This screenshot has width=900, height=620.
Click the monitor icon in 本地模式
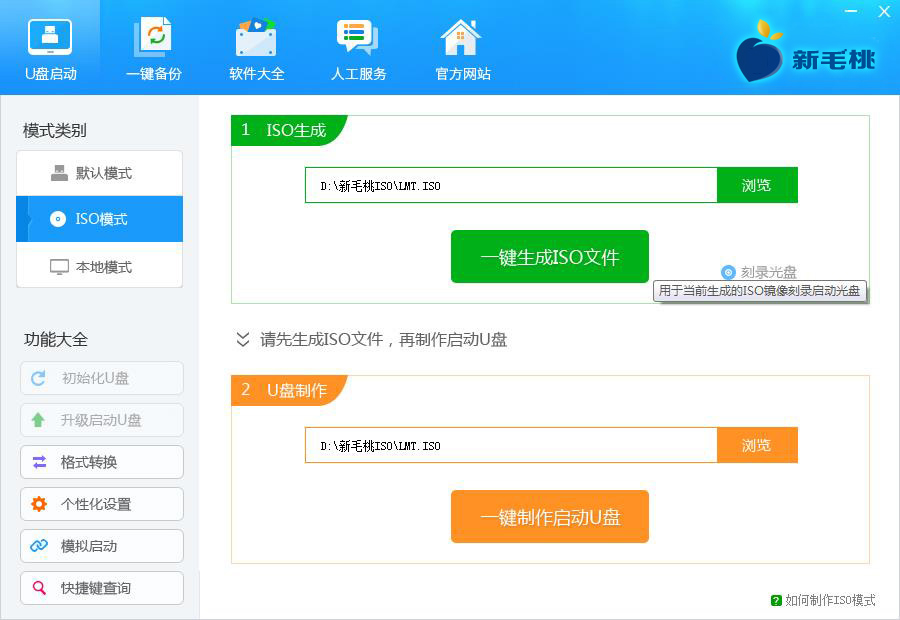tap(59, 267)
